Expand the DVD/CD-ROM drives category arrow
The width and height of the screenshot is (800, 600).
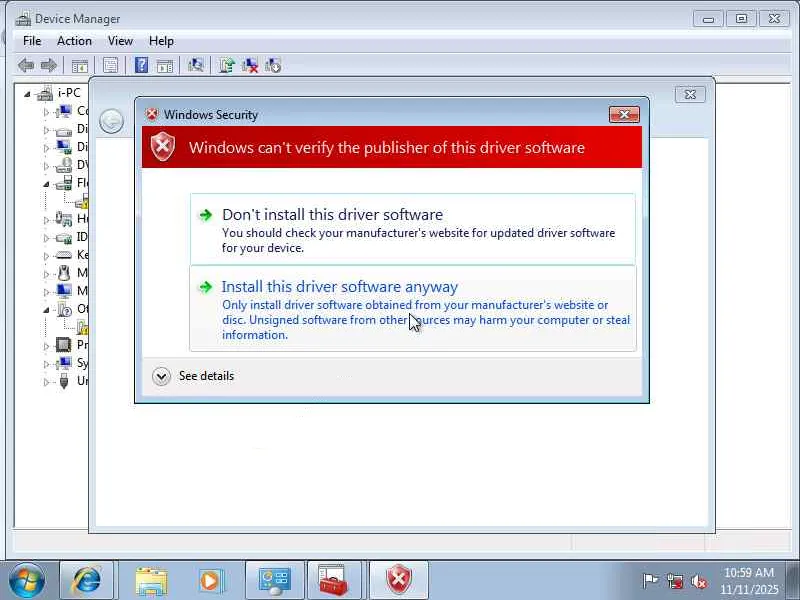coord(46,166)
